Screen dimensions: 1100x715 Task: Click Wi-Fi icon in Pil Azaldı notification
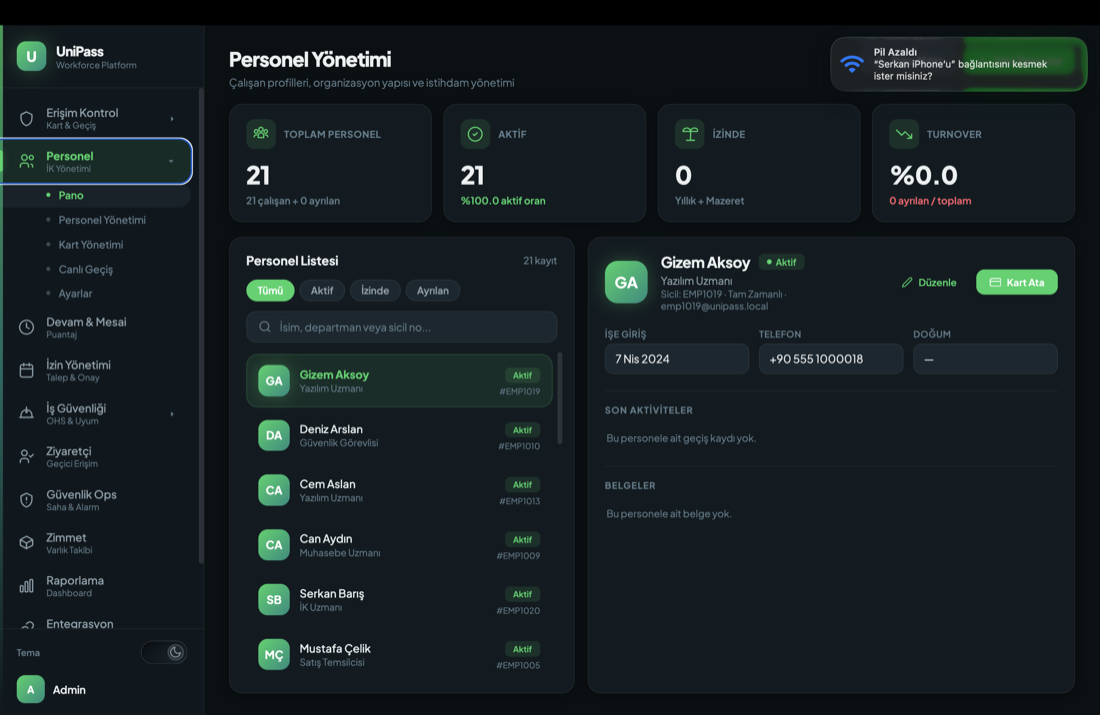[x=852, y=64]
